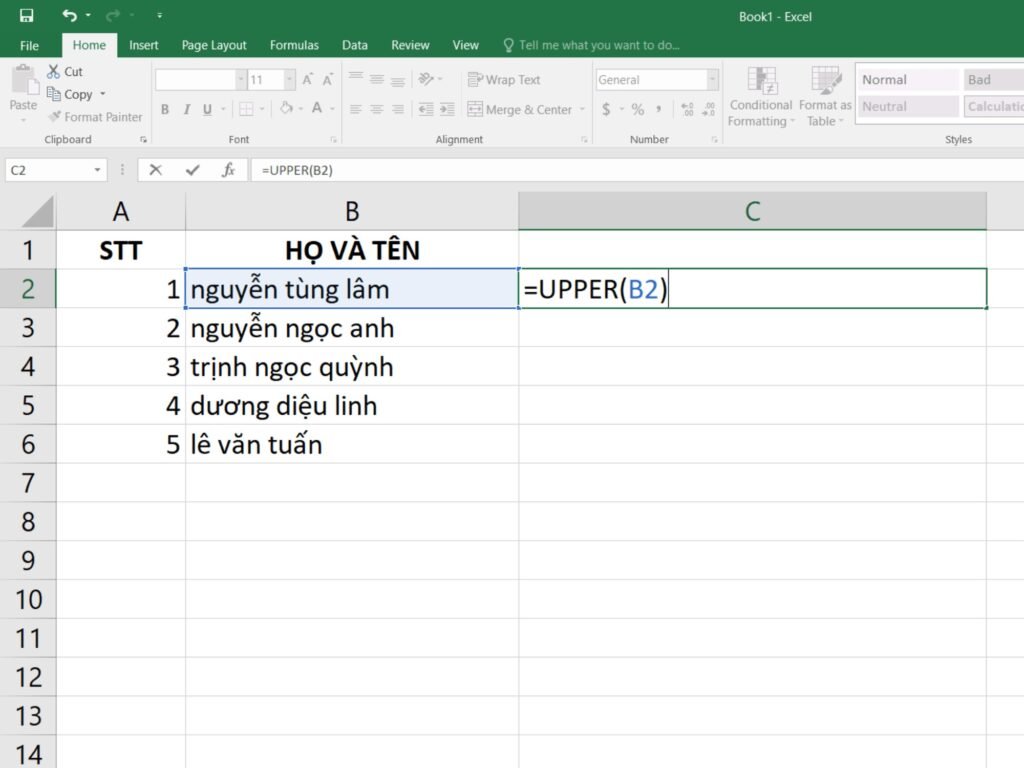Image resolution: width=1024 pixels, height=768 pixels.
Task: Apply bold formatting from the Font group
Action: [165, 110]
